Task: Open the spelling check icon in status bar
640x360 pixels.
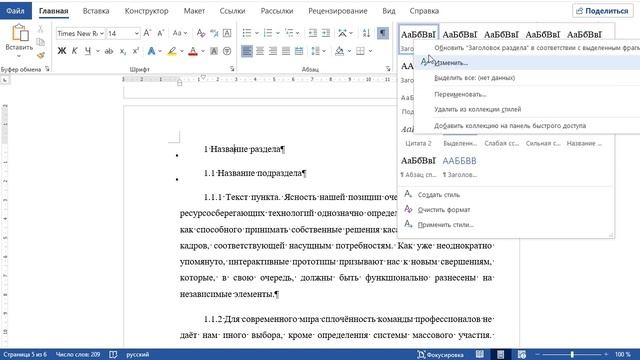Action: click(x=113, y=354)
